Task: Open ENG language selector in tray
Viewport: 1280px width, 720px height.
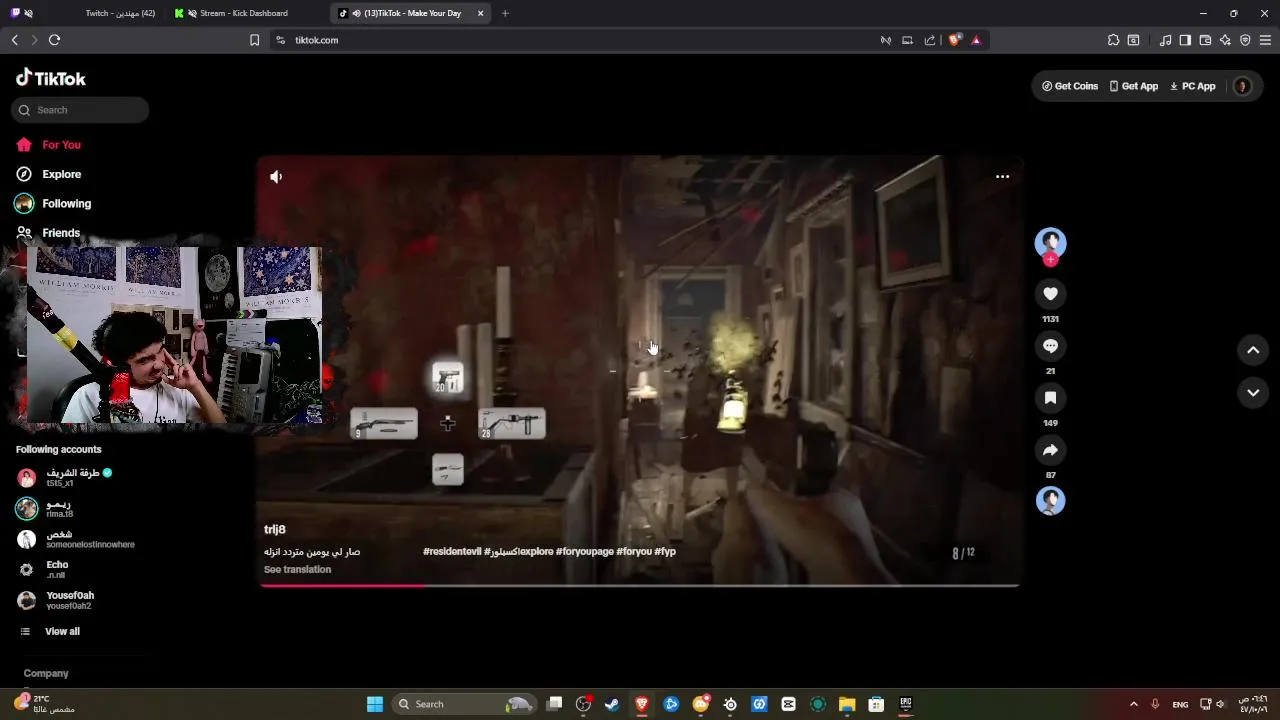Action: (x=1180, y=704)
